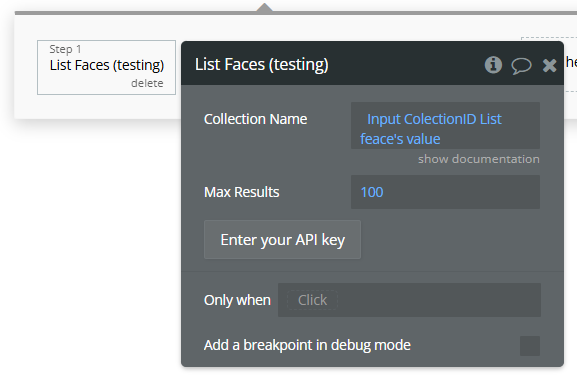
Task: Click the Step 1 caption in the action box
Action: (65, 49)
